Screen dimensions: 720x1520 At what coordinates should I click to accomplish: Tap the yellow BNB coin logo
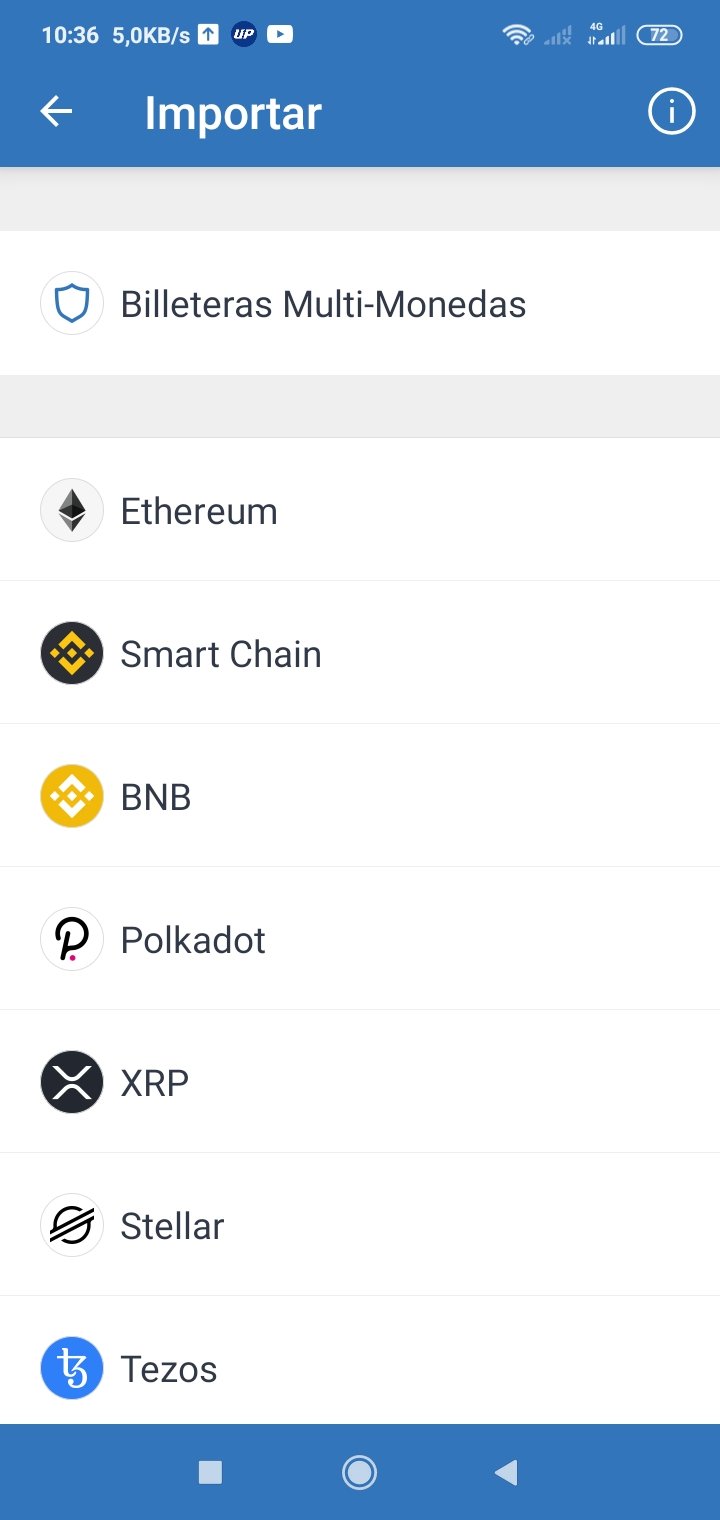click(x=72, y=796)
